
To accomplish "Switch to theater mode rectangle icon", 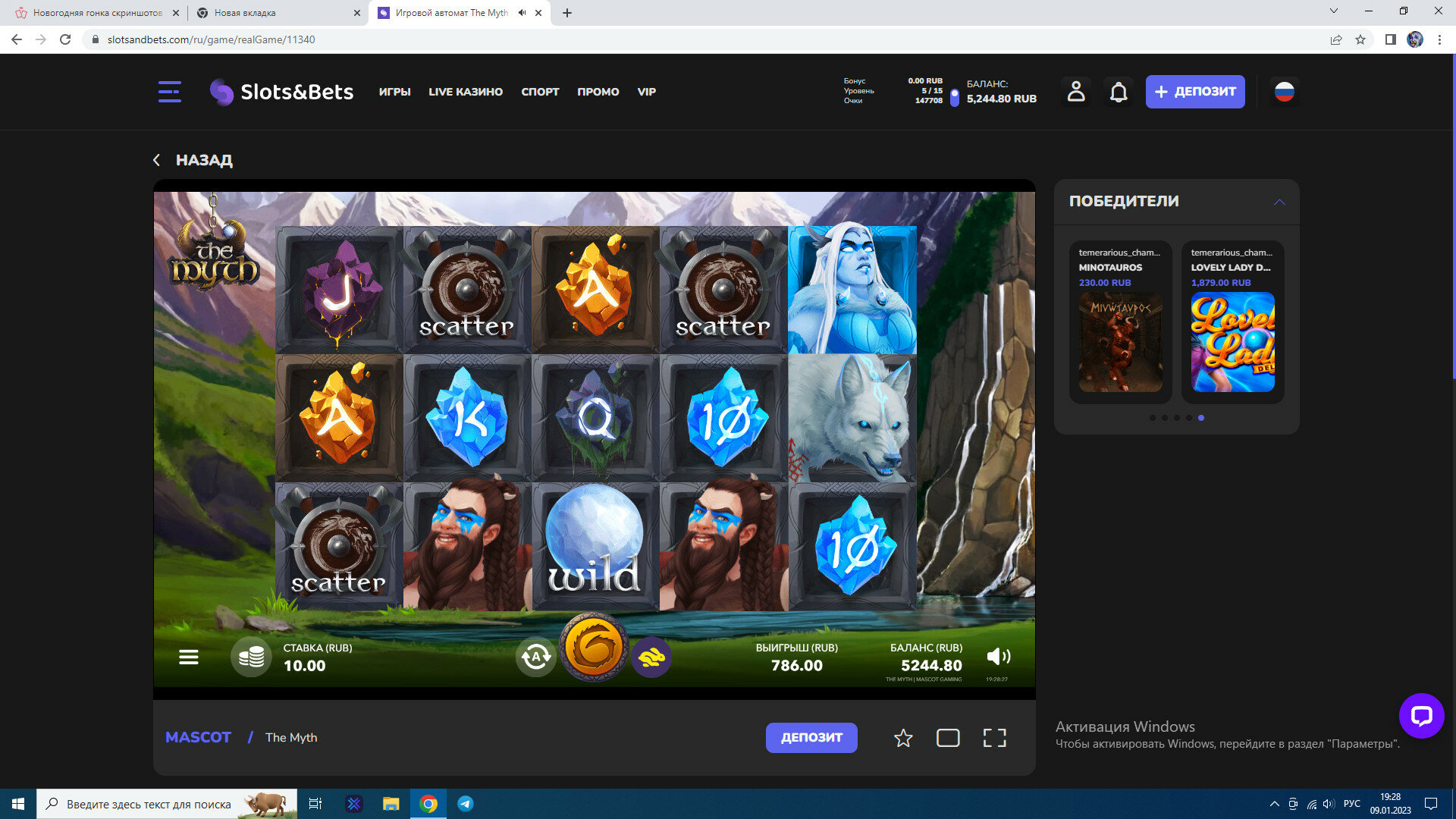I will click(948, 738).
